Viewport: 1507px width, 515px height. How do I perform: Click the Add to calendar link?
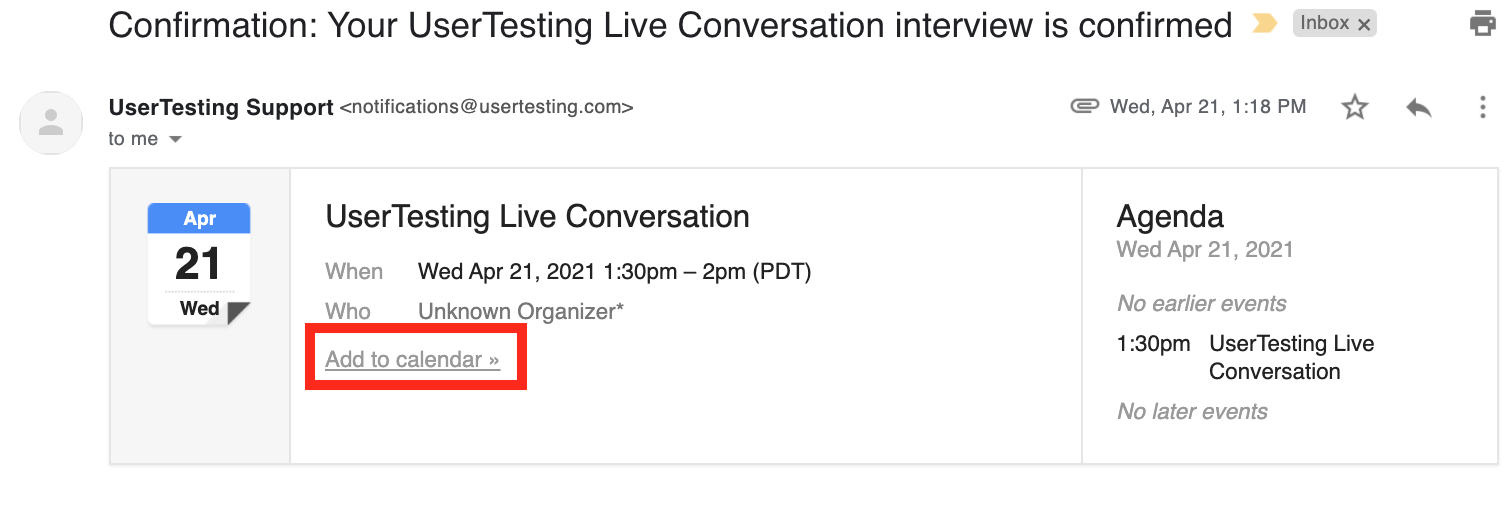[x=413, y=359]
